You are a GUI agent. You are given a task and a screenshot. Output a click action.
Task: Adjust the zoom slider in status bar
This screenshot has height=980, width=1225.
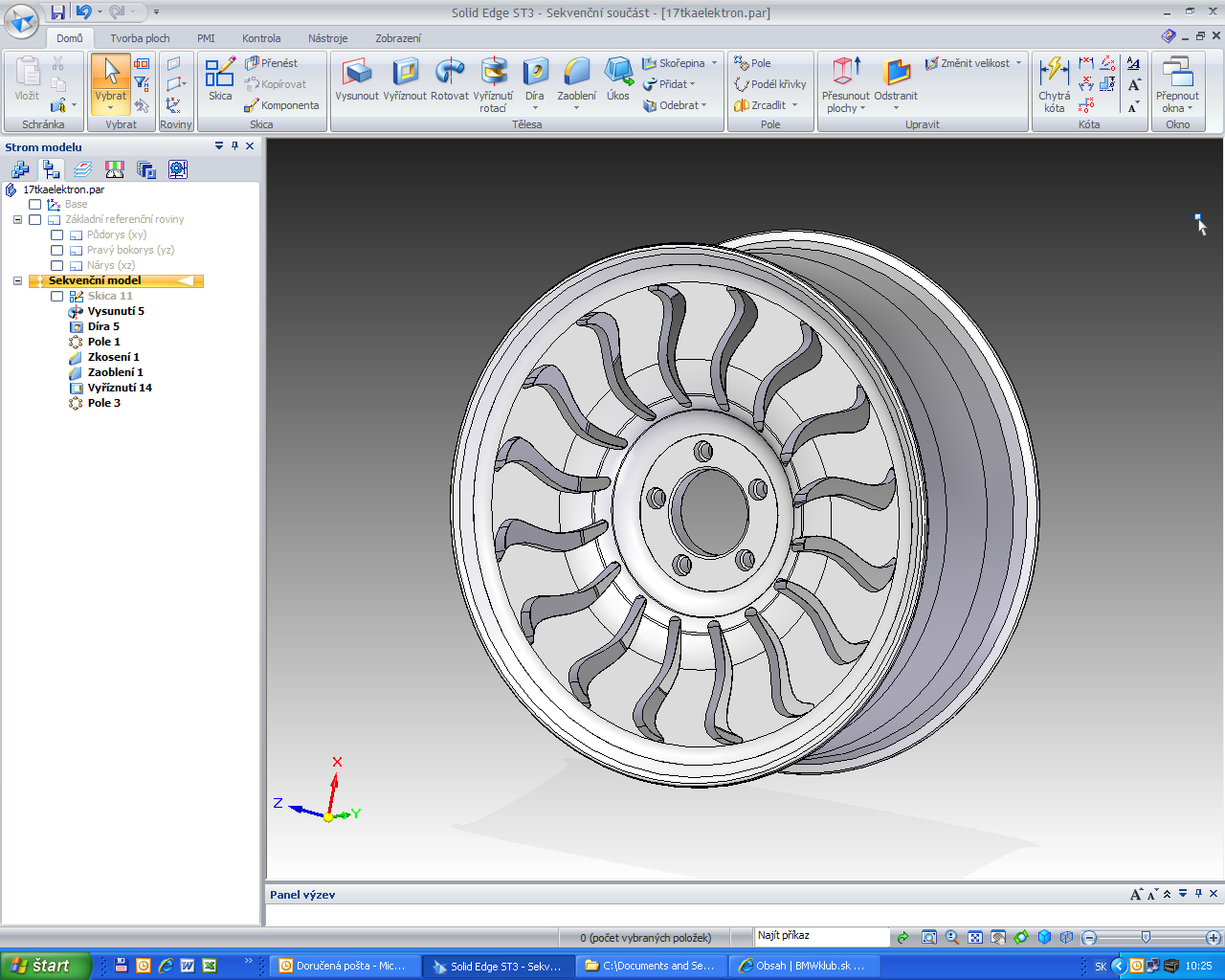pos(1146,938)
